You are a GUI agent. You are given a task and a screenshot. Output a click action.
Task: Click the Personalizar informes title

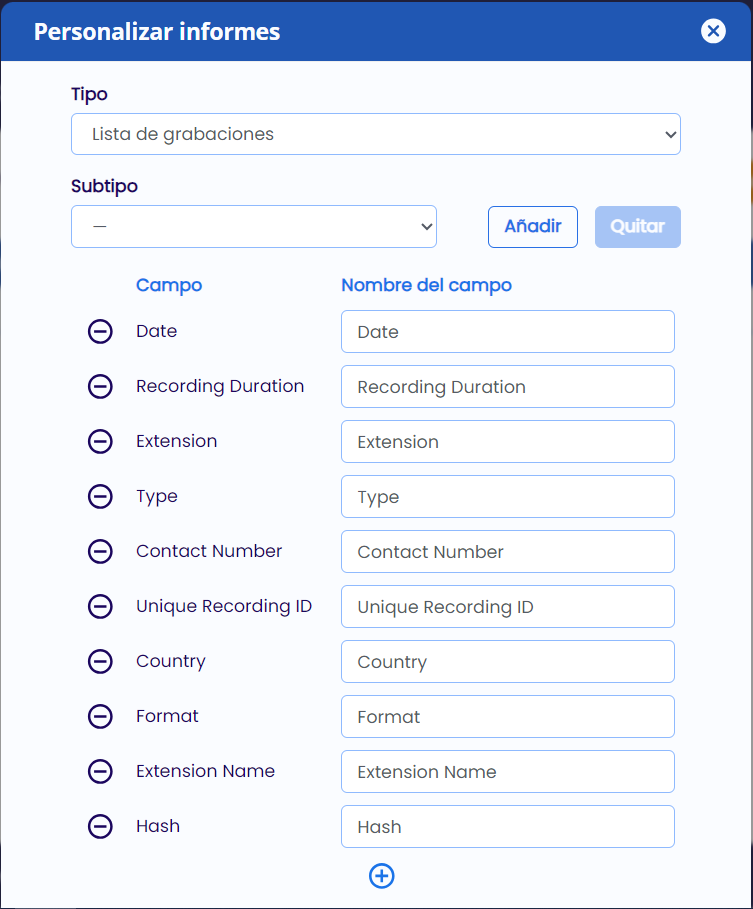pos(157,32)
